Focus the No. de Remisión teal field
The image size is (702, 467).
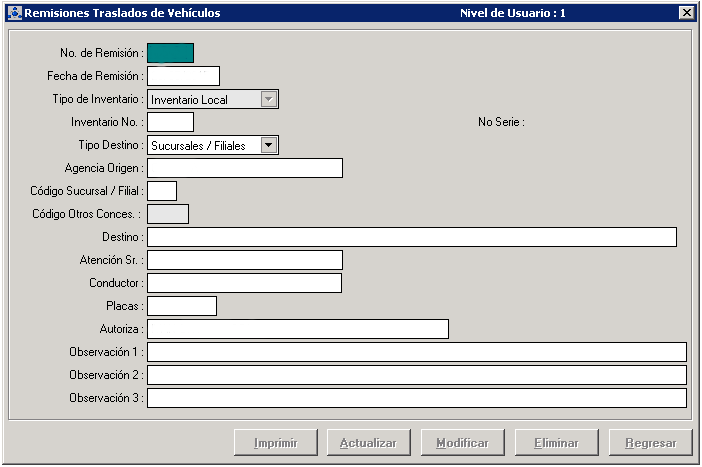pyautogui.click(x=170, y=53)
